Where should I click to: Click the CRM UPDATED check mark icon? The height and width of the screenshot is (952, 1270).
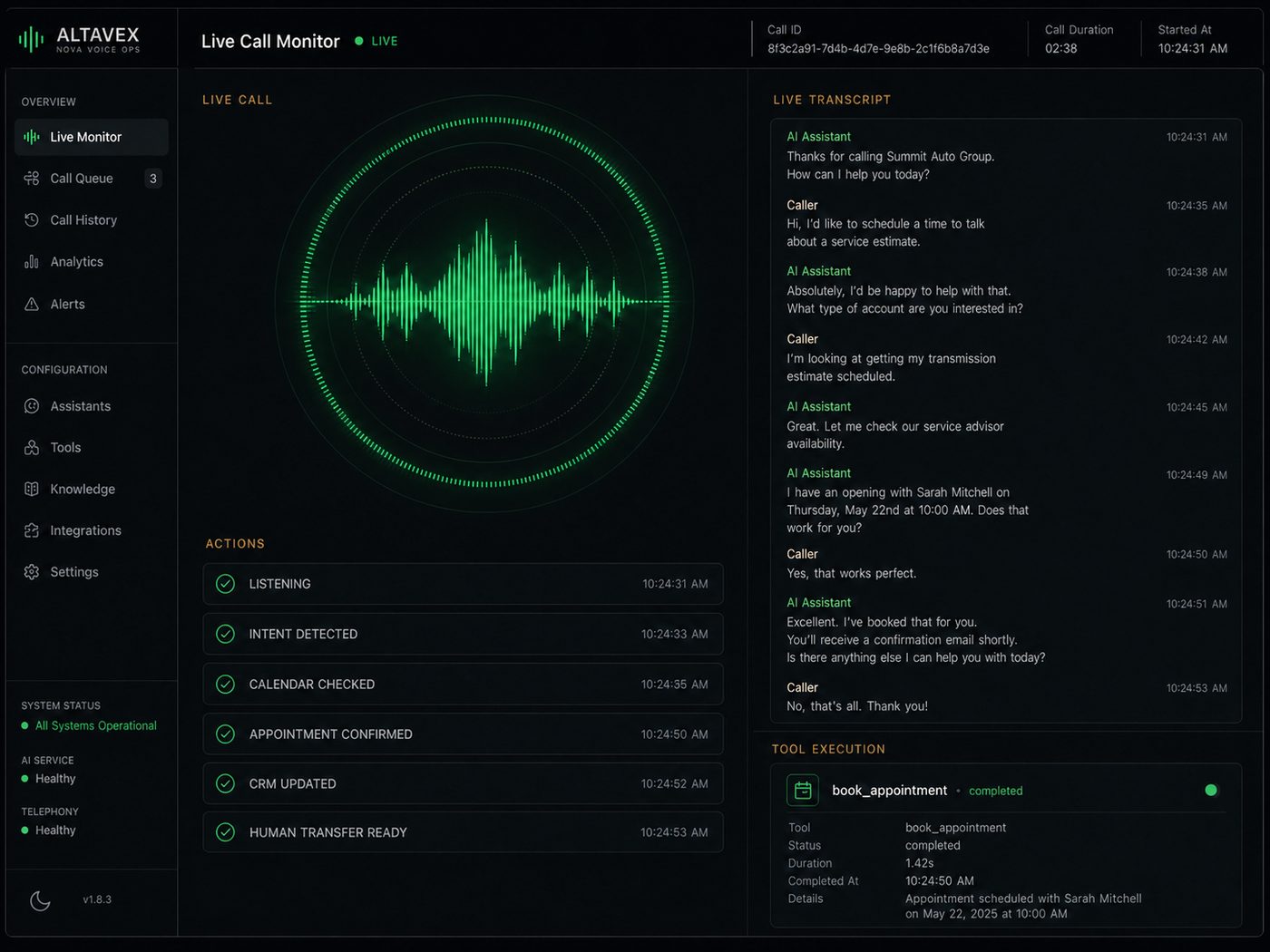tap(226, 783)
